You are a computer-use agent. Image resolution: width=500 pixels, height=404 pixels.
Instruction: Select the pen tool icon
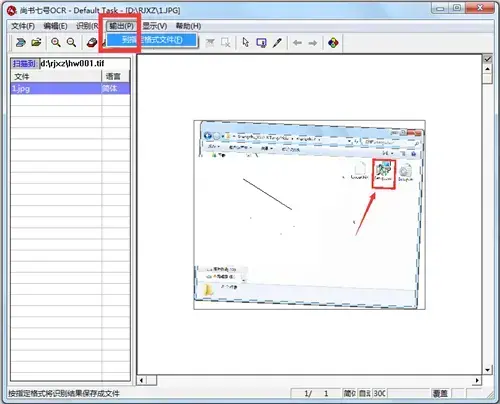277,43
